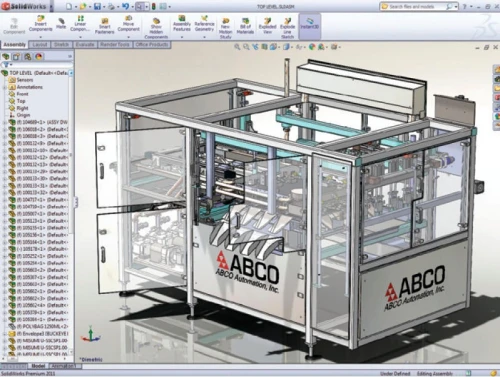Click the Open file icon
Viewport: 500px width, 377px height.
coord(82,6)
